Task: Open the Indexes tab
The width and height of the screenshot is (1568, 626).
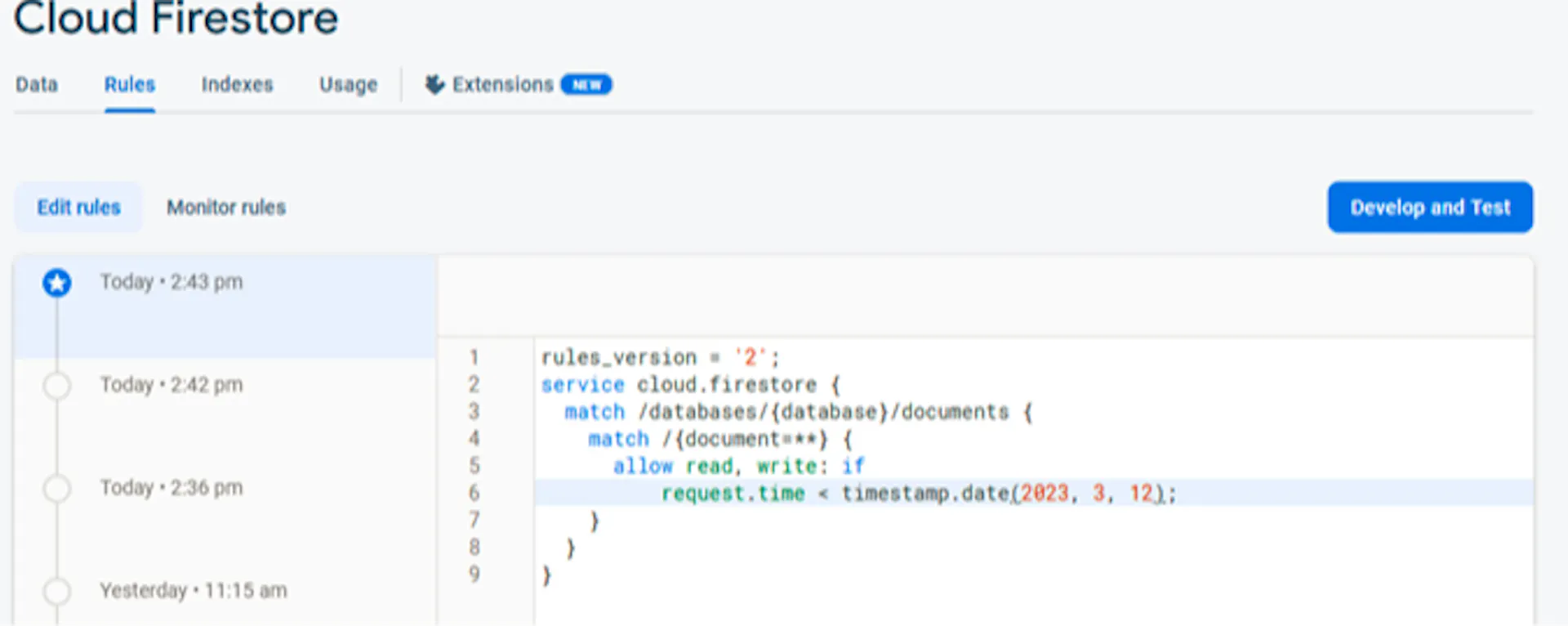Action: pyautogui.click(x=237, y=84)
